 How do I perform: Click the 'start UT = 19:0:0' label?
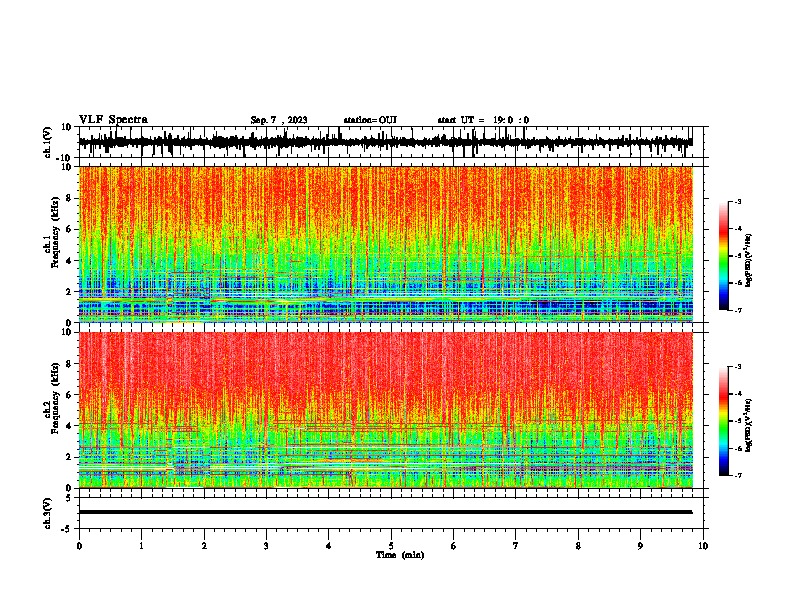click(x=483, y=120)
